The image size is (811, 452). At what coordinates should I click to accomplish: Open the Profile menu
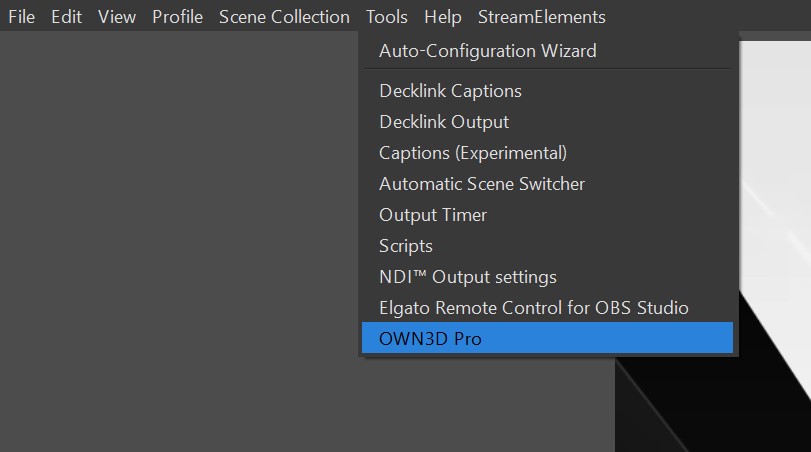pyautogui.click(x=177, y=17)
